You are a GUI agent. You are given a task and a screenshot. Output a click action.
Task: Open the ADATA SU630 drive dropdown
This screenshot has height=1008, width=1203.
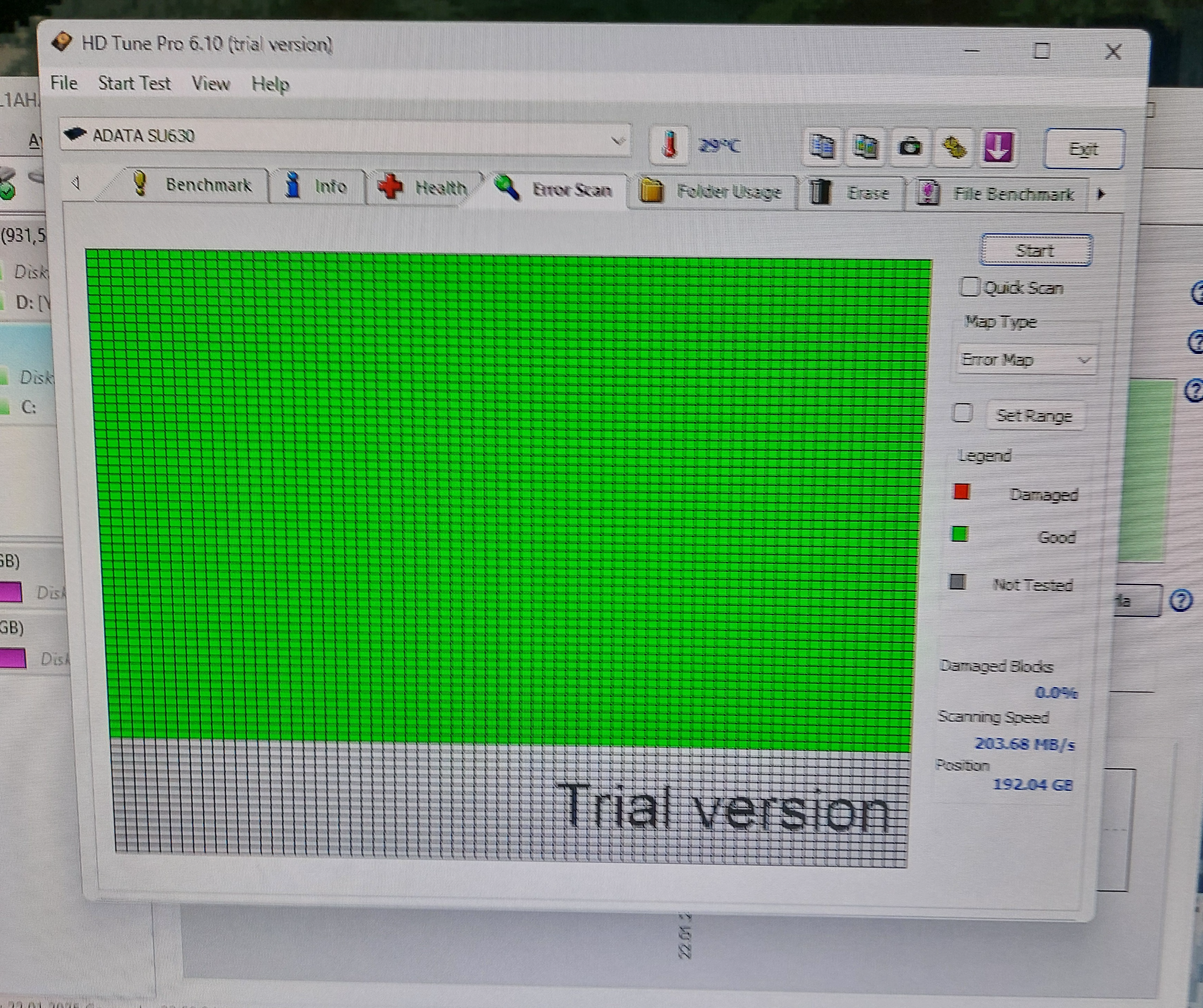(x=345, y=138)
